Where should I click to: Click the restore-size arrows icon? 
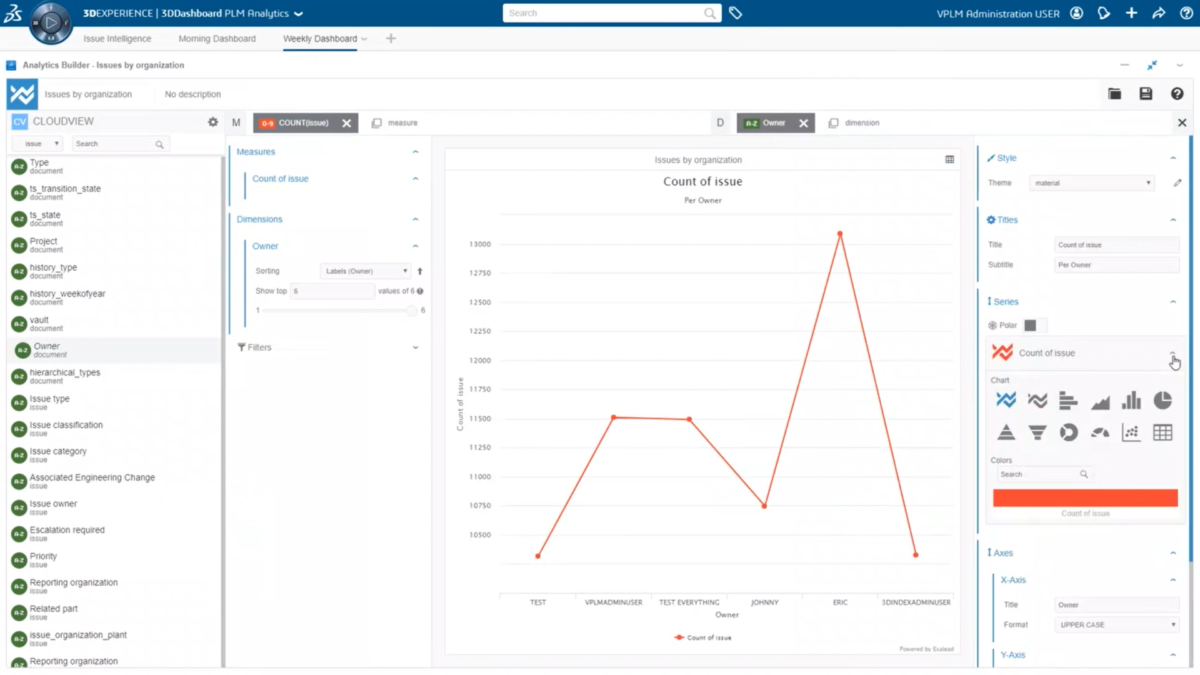[x=1152, y=65]
